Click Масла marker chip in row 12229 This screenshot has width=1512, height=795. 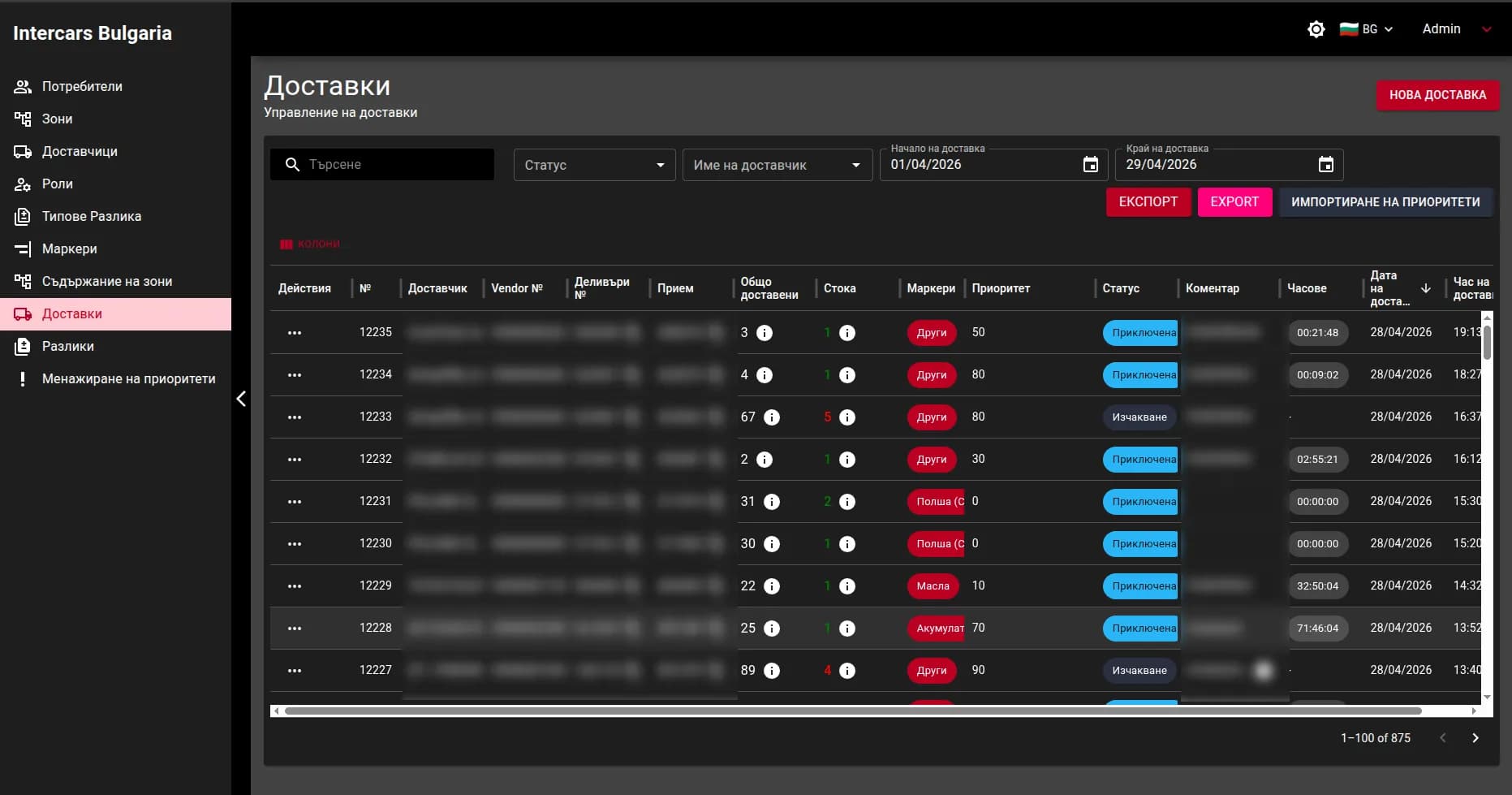[933, 586]
